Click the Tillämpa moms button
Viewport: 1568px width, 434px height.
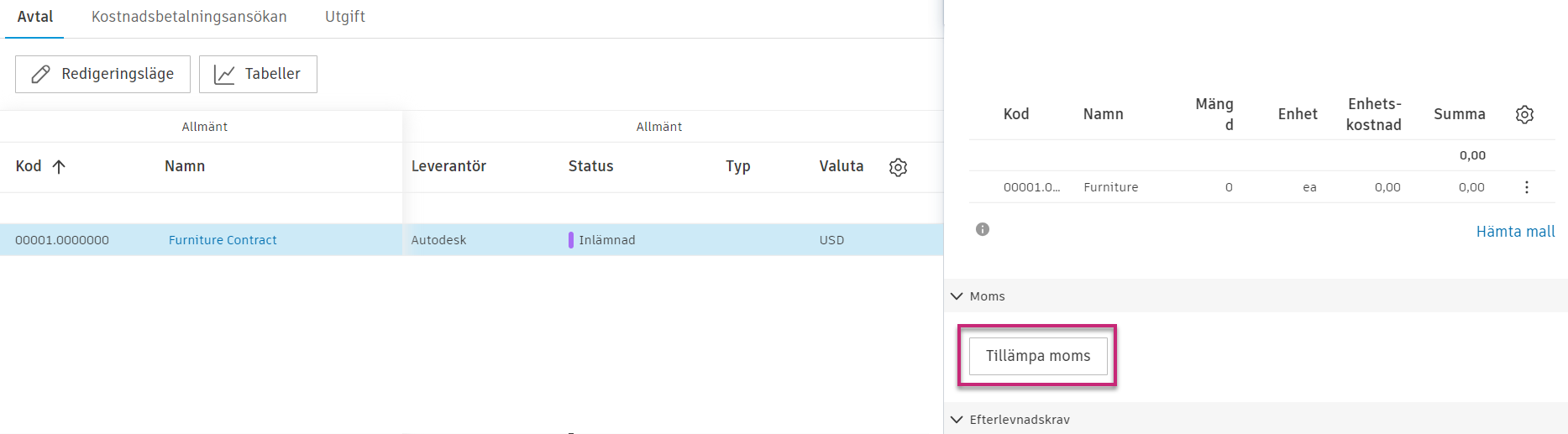[x=1038, y=356]
